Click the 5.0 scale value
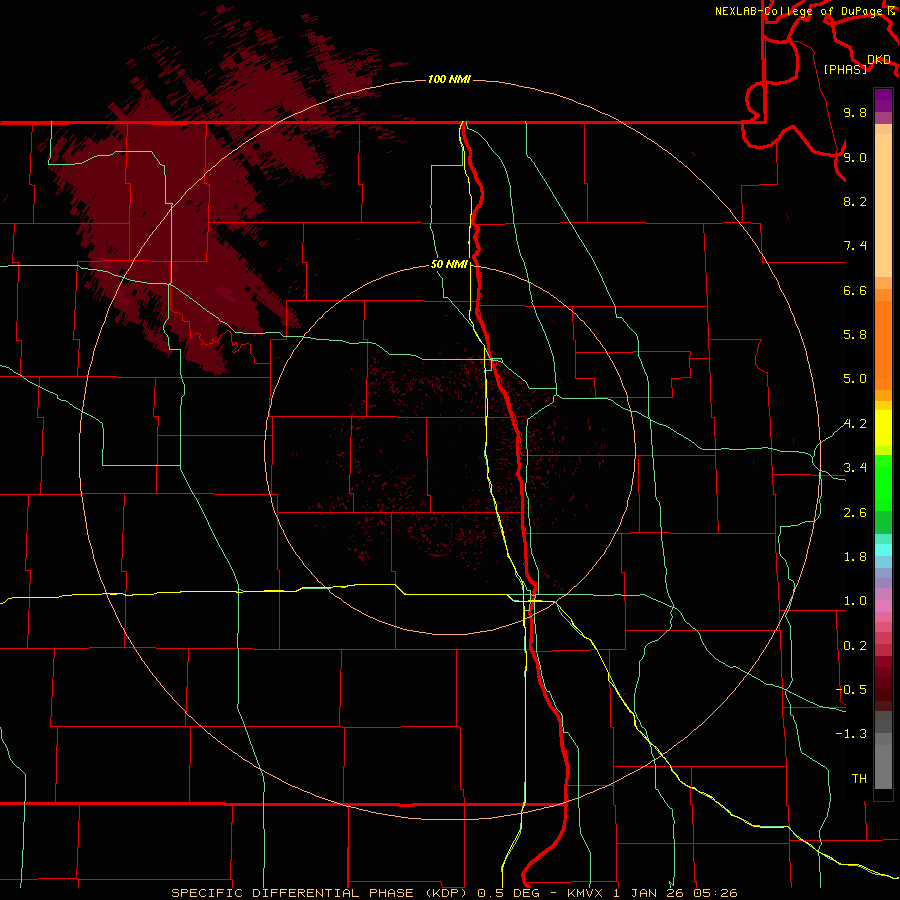The width and height of the screenshot is (900, 900). coord(855,379)
